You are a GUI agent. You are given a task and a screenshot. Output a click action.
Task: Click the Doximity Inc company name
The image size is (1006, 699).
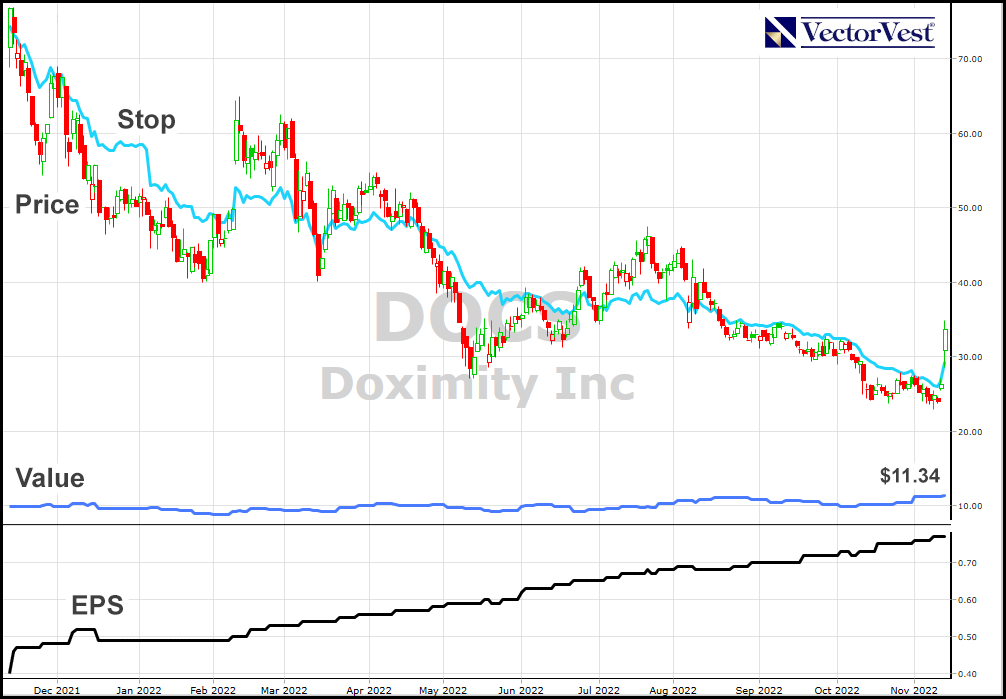(477, 383)
